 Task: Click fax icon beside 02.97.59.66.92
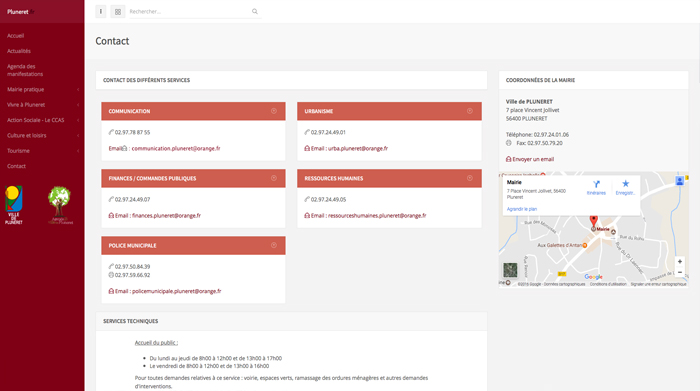tap(111, 275)
